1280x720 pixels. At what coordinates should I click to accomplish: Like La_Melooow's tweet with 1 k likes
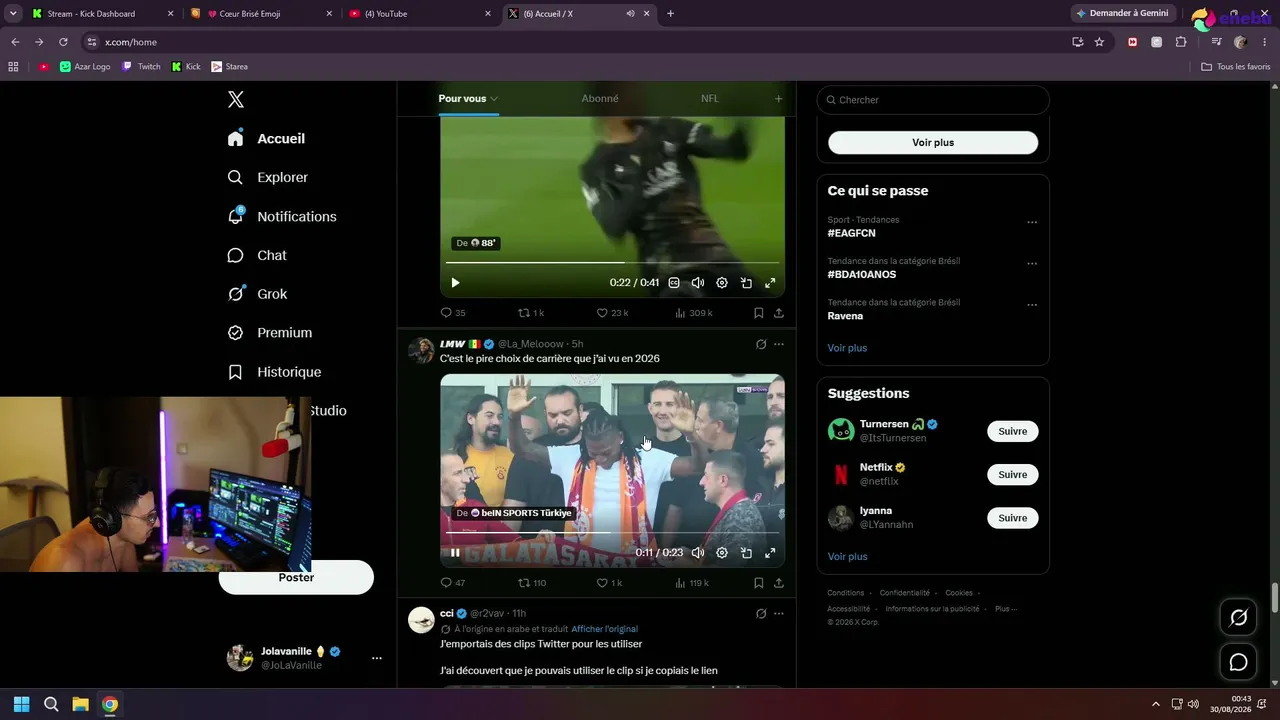[609, 583]
